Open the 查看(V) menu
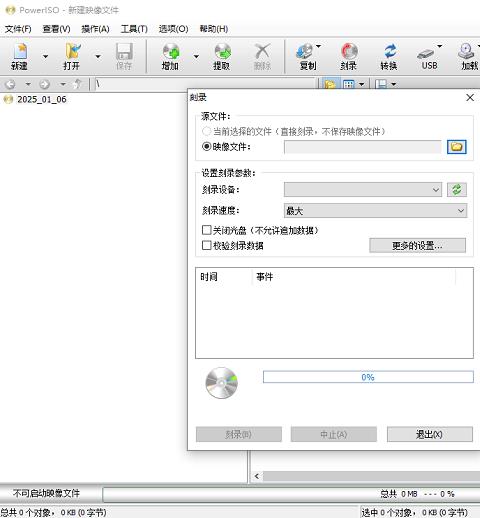 (56, 29)
